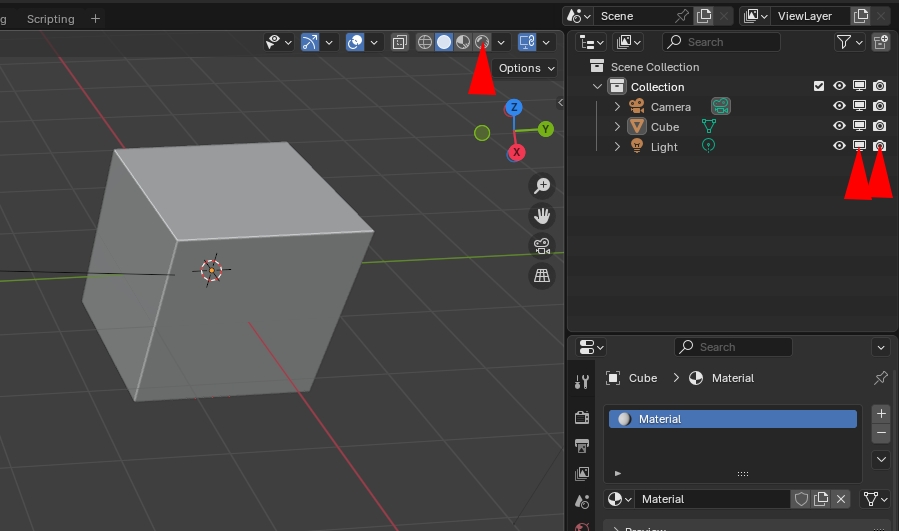Image resolution: width=899 pixels, height=531 pixels.
Task: Disable Camera object in renders
Action: [x=879, y=107]
